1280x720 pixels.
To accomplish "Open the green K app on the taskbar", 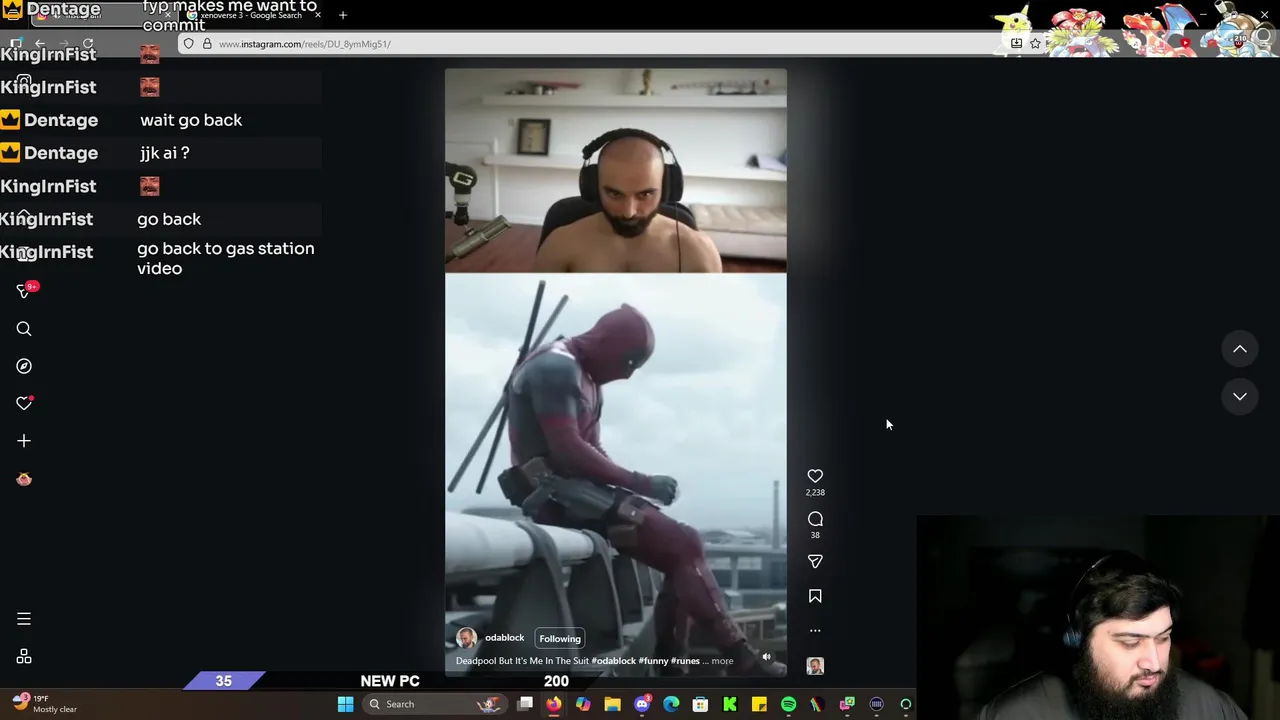I will (x=730, y=704).
